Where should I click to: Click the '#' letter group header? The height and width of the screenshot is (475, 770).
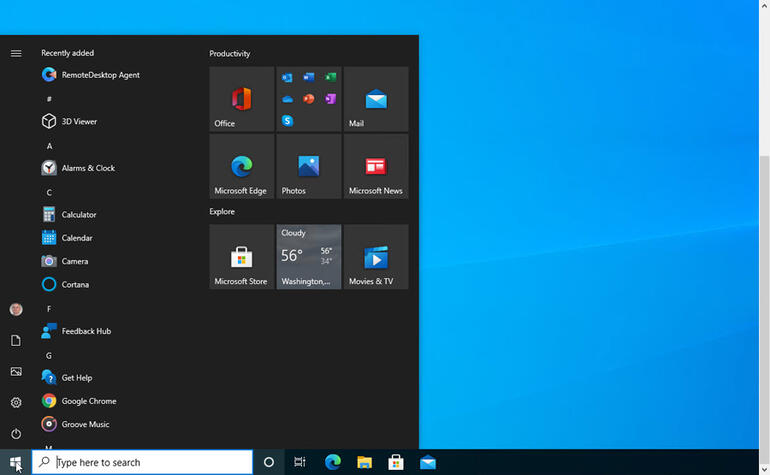pyautogui.click(x=49, y=99)
